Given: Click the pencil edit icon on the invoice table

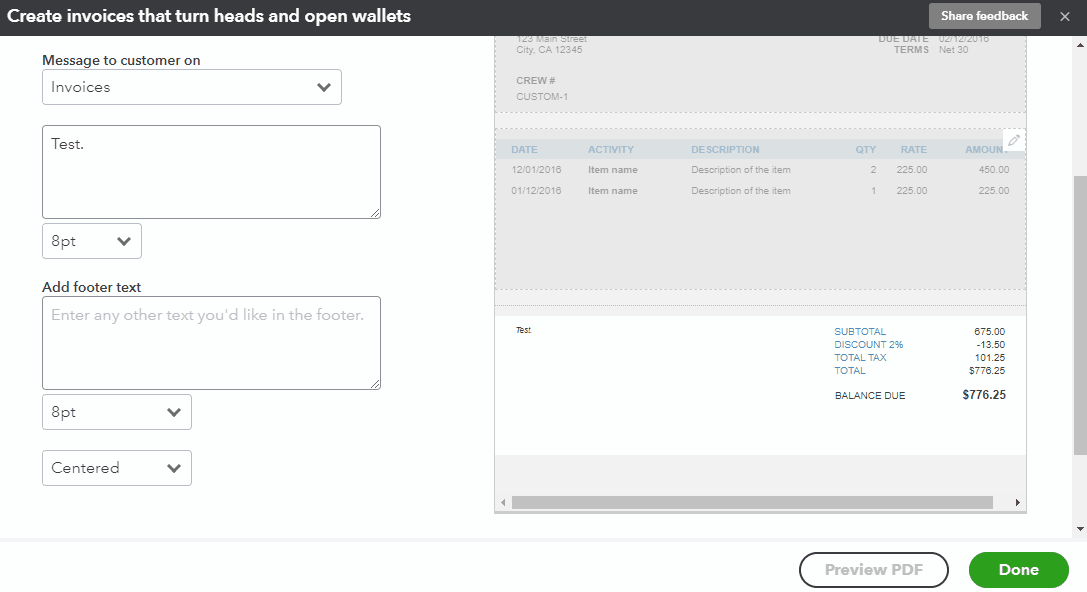Looking at the screenshot, I should pyautogui.click(x=1014, y=139).
